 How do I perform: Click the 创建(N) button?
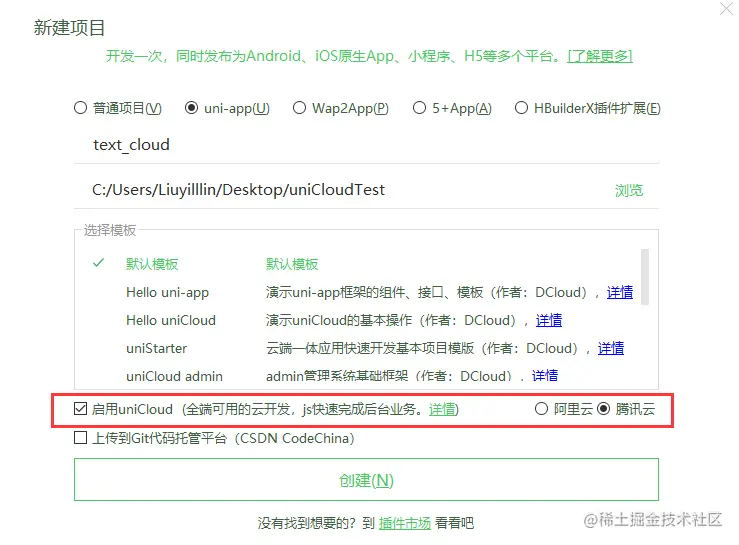[366, 479]
